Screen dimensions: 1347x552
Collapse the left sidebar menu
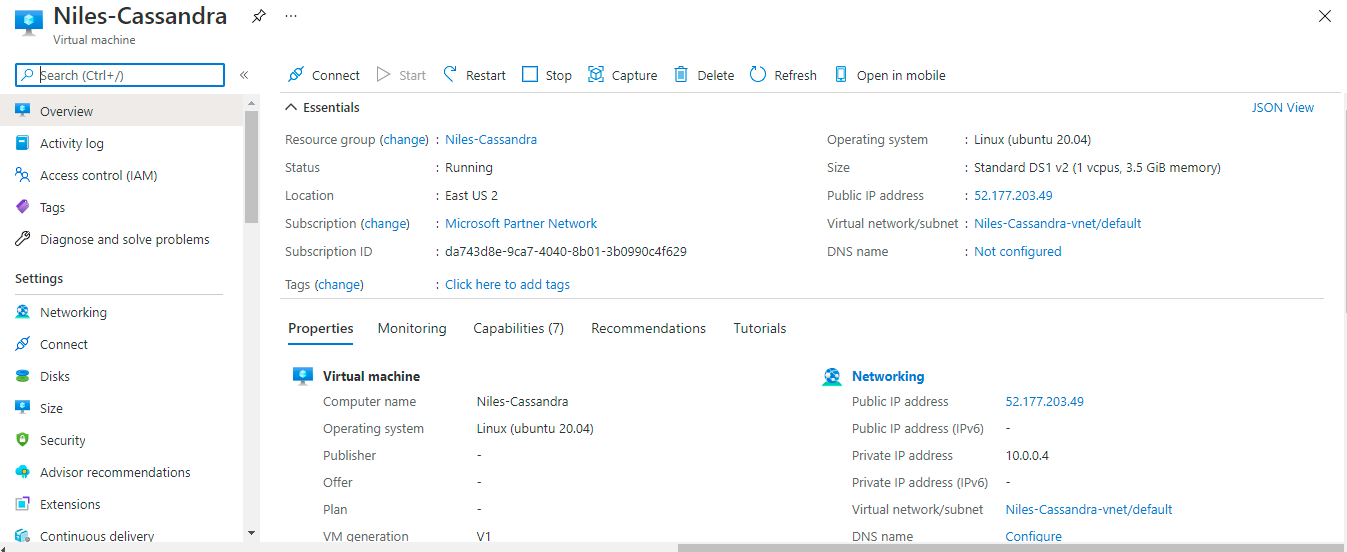point(244,75)
